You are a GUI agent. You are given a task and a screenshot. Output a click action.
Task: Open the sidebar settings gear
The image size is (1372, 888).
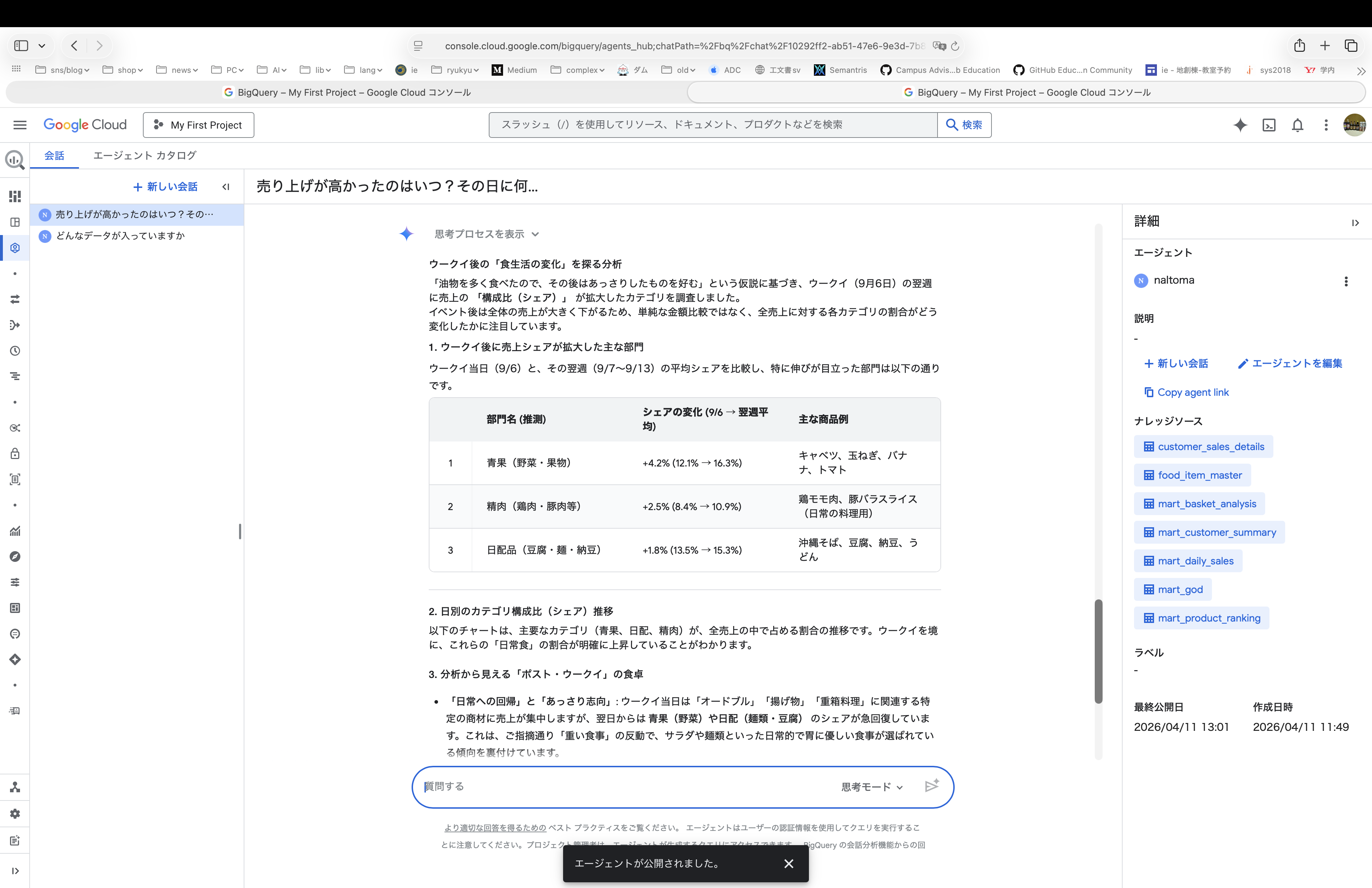(14, 813)
